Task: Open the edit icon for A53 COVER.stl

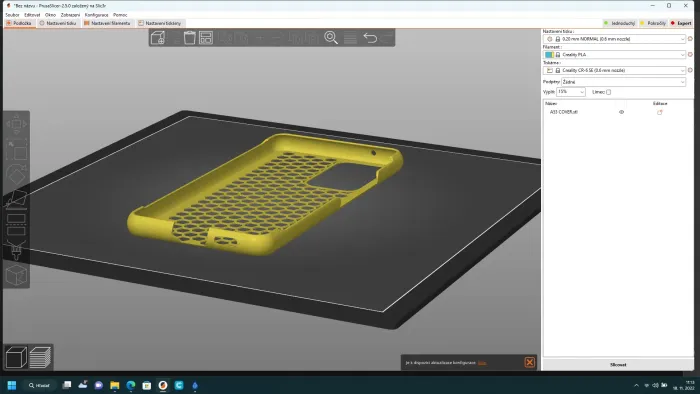Action: tap(659, 112)
